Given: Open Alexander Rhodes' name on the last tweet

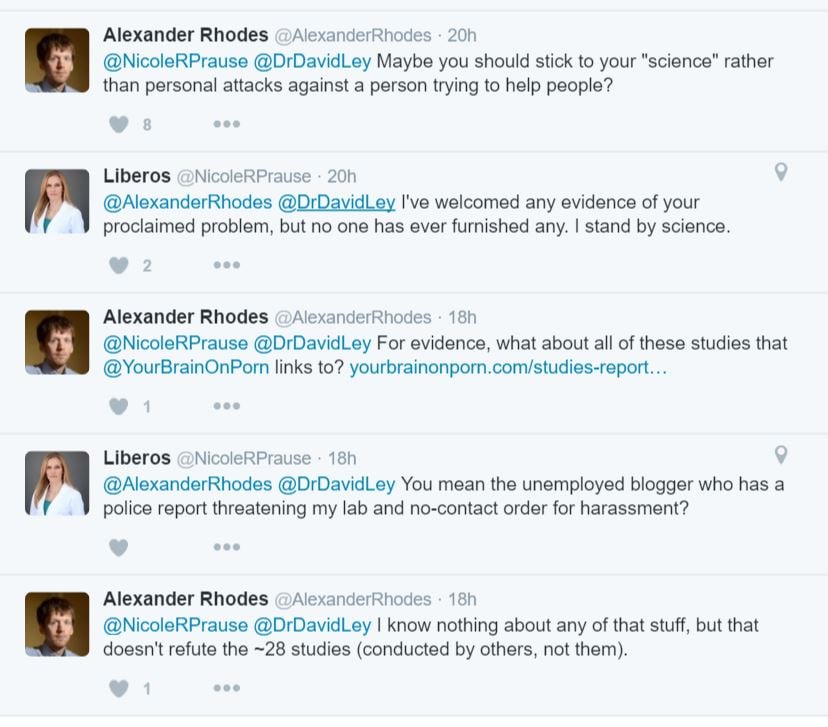Looking at the screenshot, I should click(x=185, y=599).
